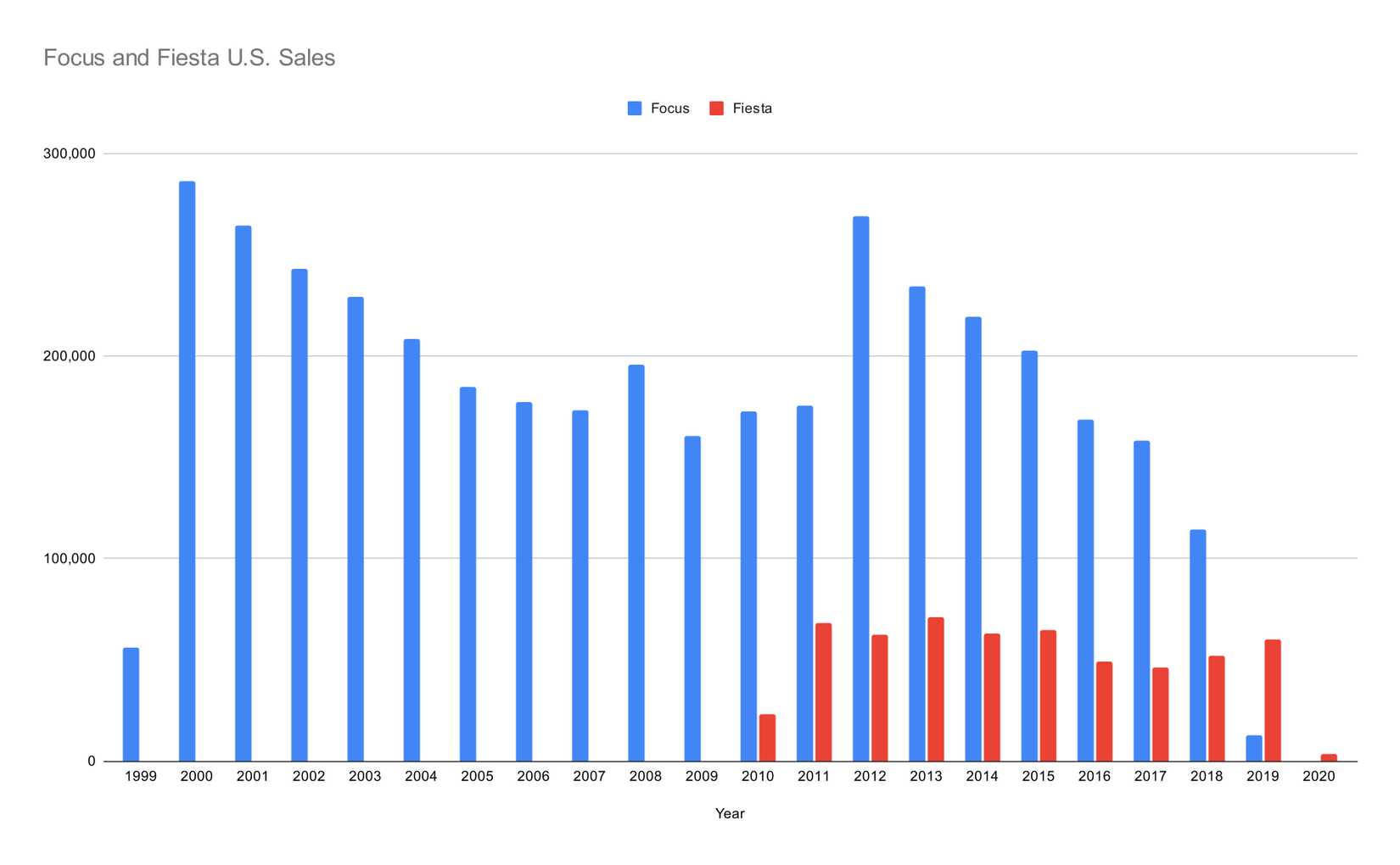Select the red Fiesta bar for 2020

point(1329,757)
